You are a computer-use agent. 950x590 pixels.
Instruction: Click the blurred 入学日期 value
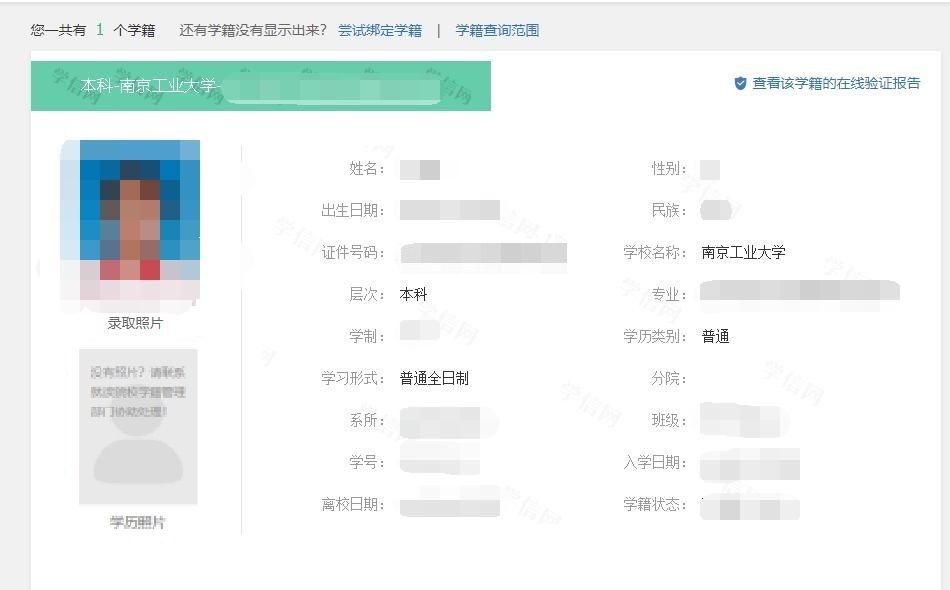(x=749, y=464)
